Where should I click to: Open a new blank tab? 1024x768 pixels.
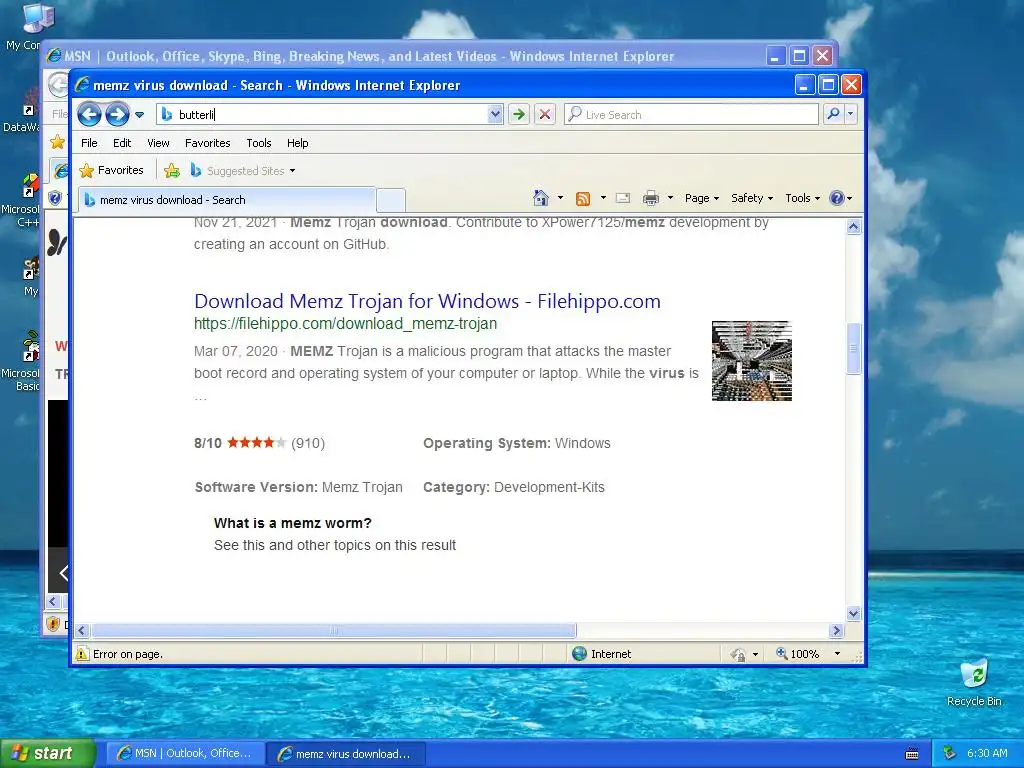tap(391, 200)
